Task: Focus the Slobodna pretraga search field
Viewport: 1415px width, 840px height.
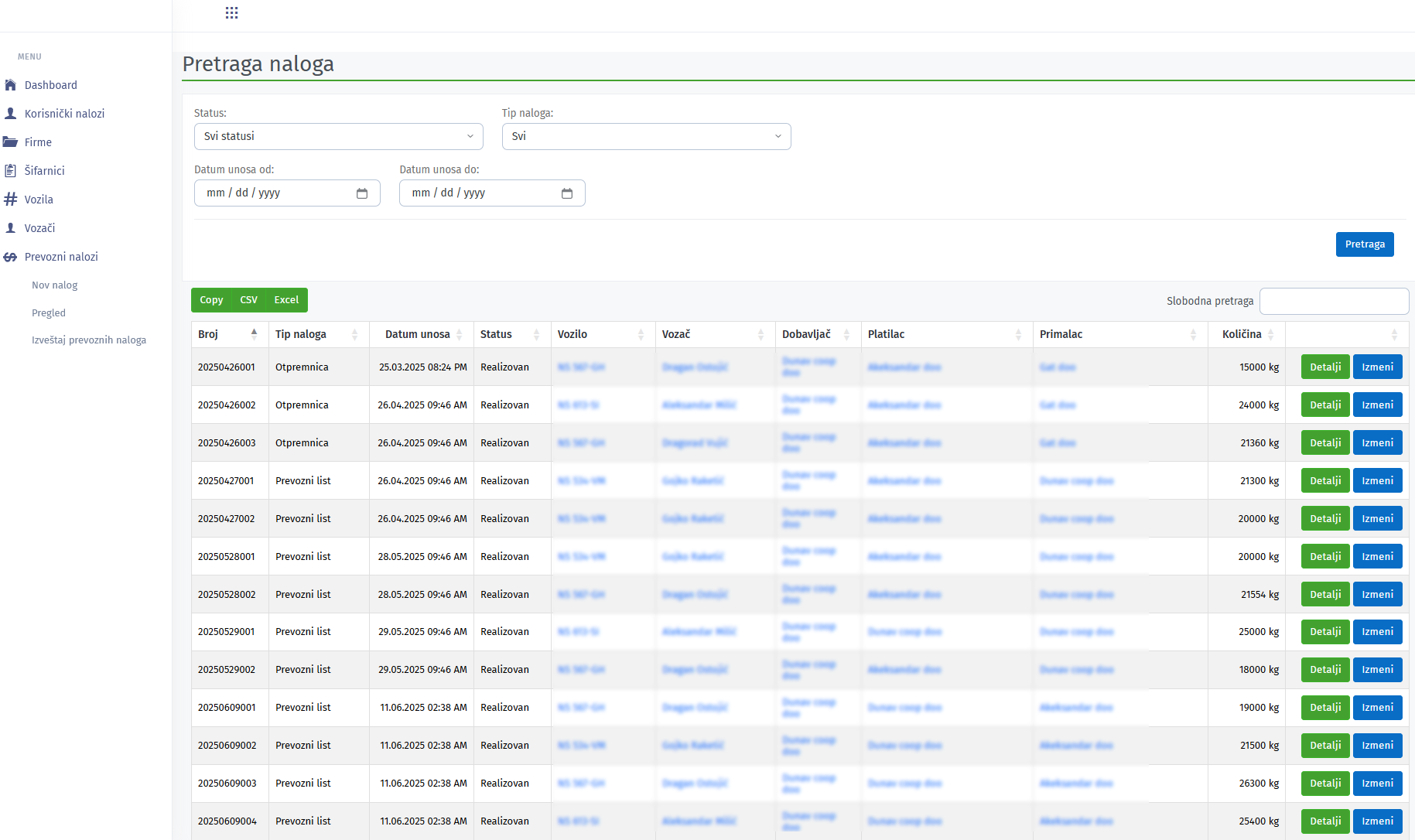Action: [1334, 302]
